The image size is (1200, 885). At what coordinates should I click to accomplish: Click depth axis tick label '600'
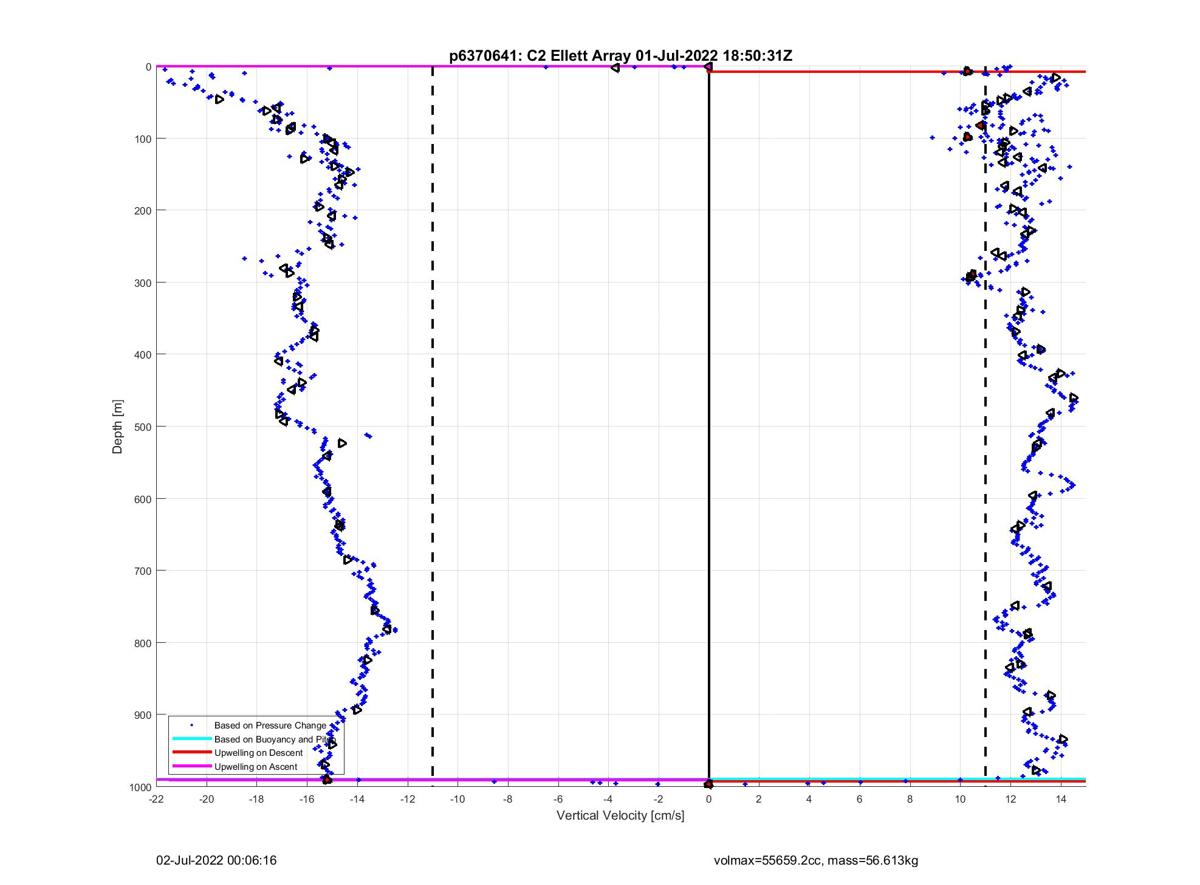click(142, 499)
